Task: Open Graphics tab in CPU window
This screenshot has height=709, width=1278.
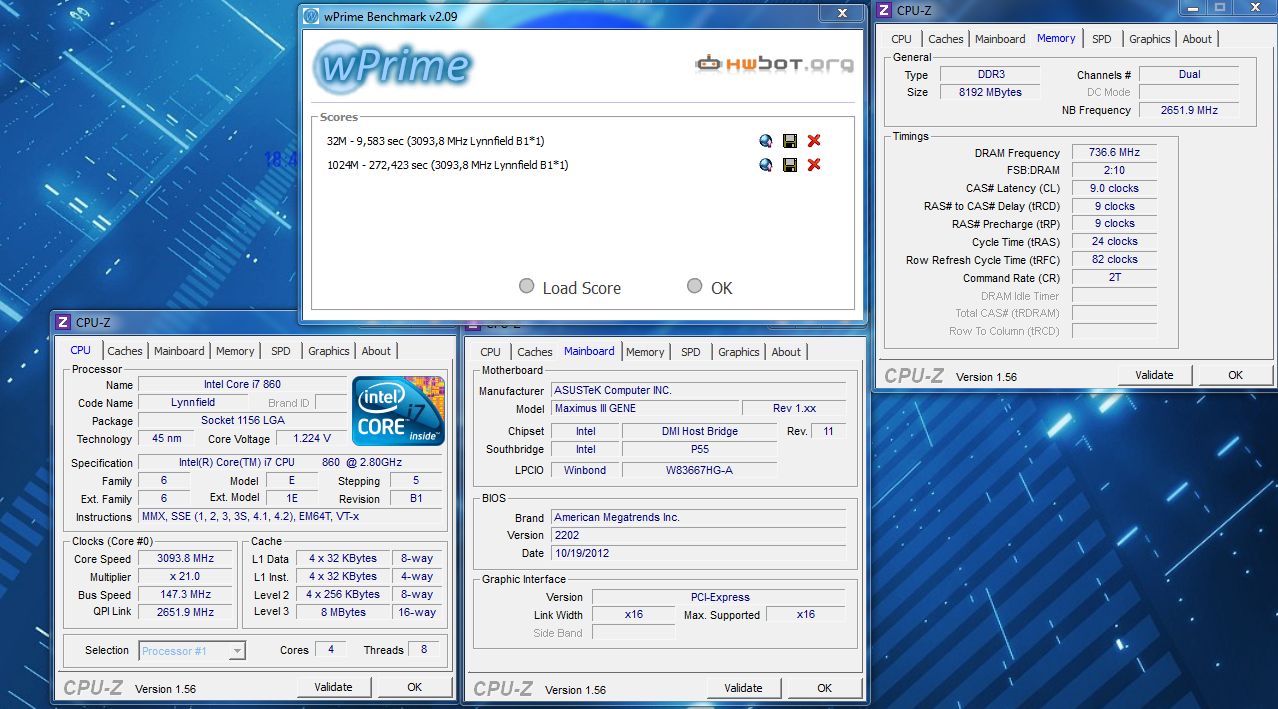Action: 329,351
